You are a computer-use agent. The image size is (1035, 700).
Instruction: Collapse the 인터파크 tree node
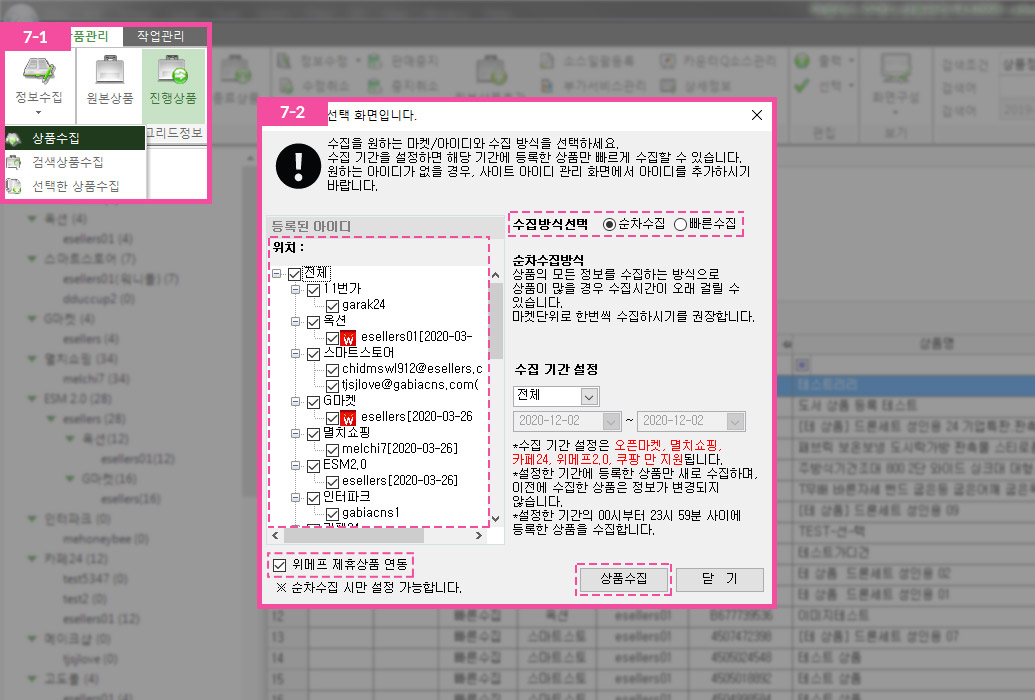tap(296, 497)
